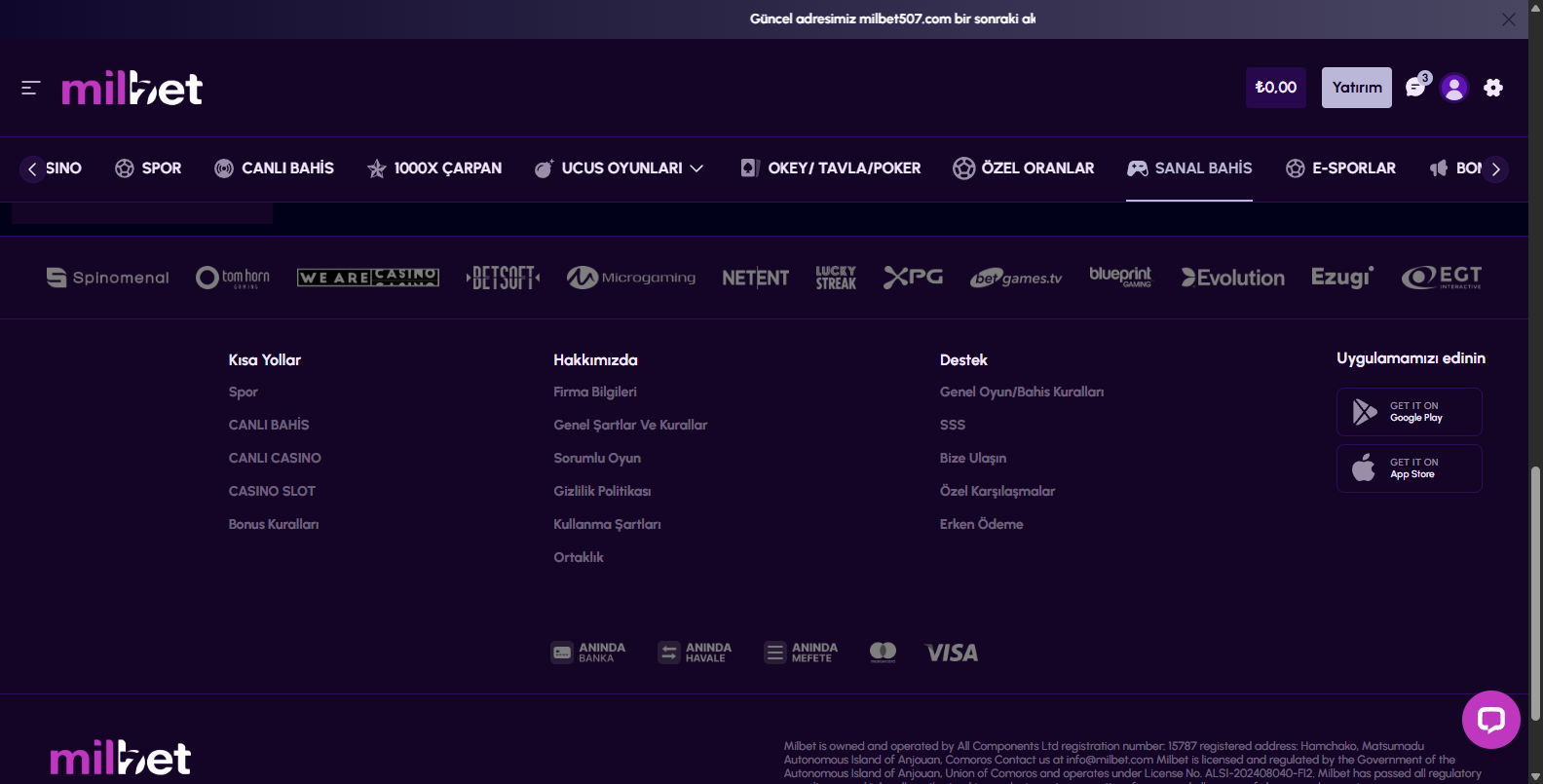Open CANLI BAHİS footer link

(269, 426)
